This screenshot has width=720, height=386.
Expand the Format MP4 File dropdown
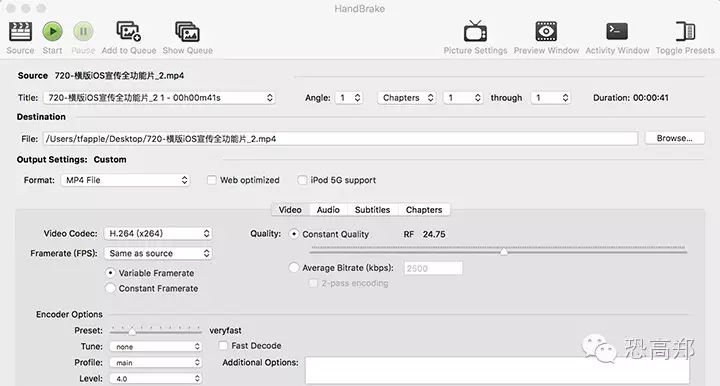pyautogui.click(x=125, y=180)
